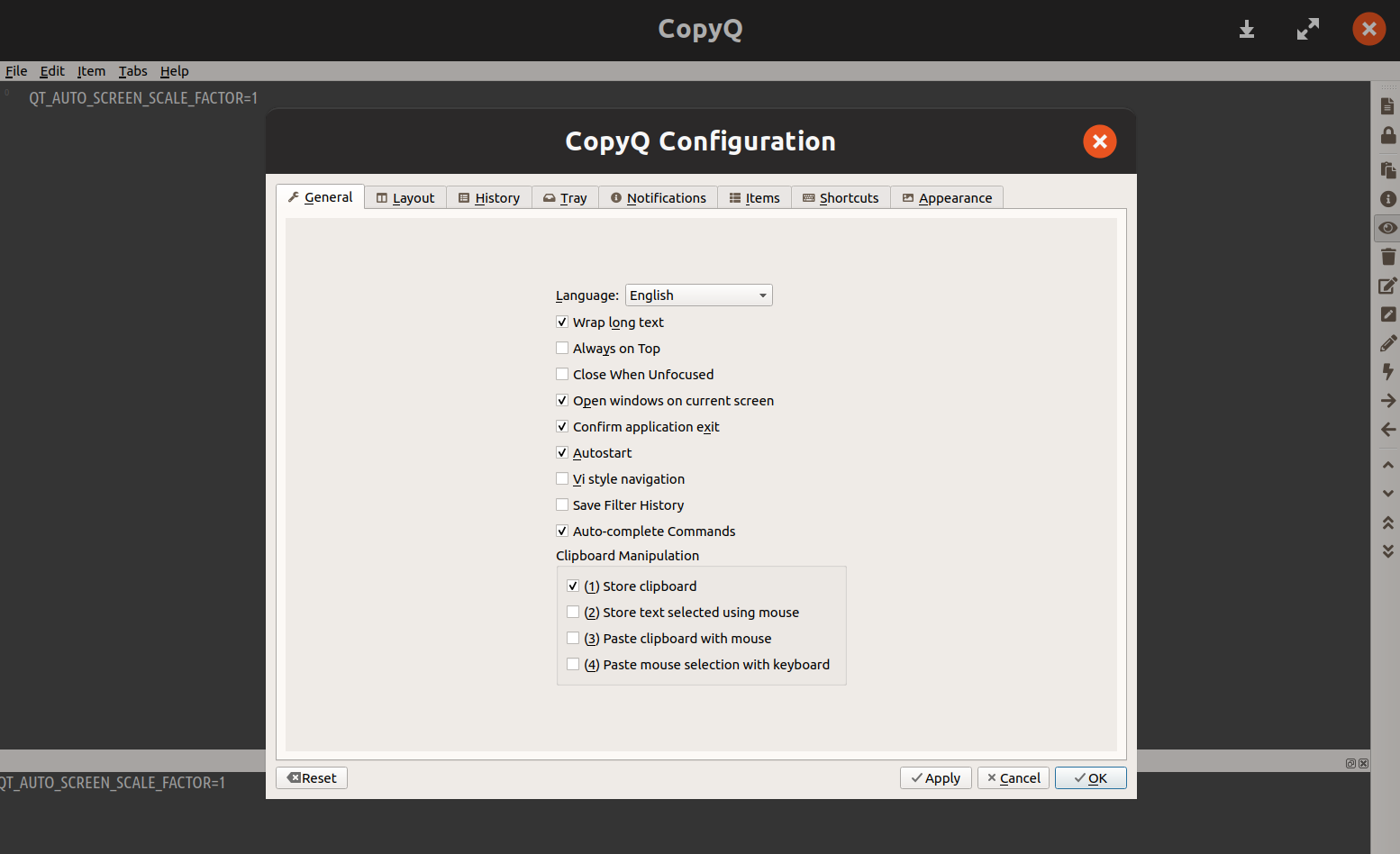
Task: Click the edit item square-with-pencil icon
Action: (1387, 286)
